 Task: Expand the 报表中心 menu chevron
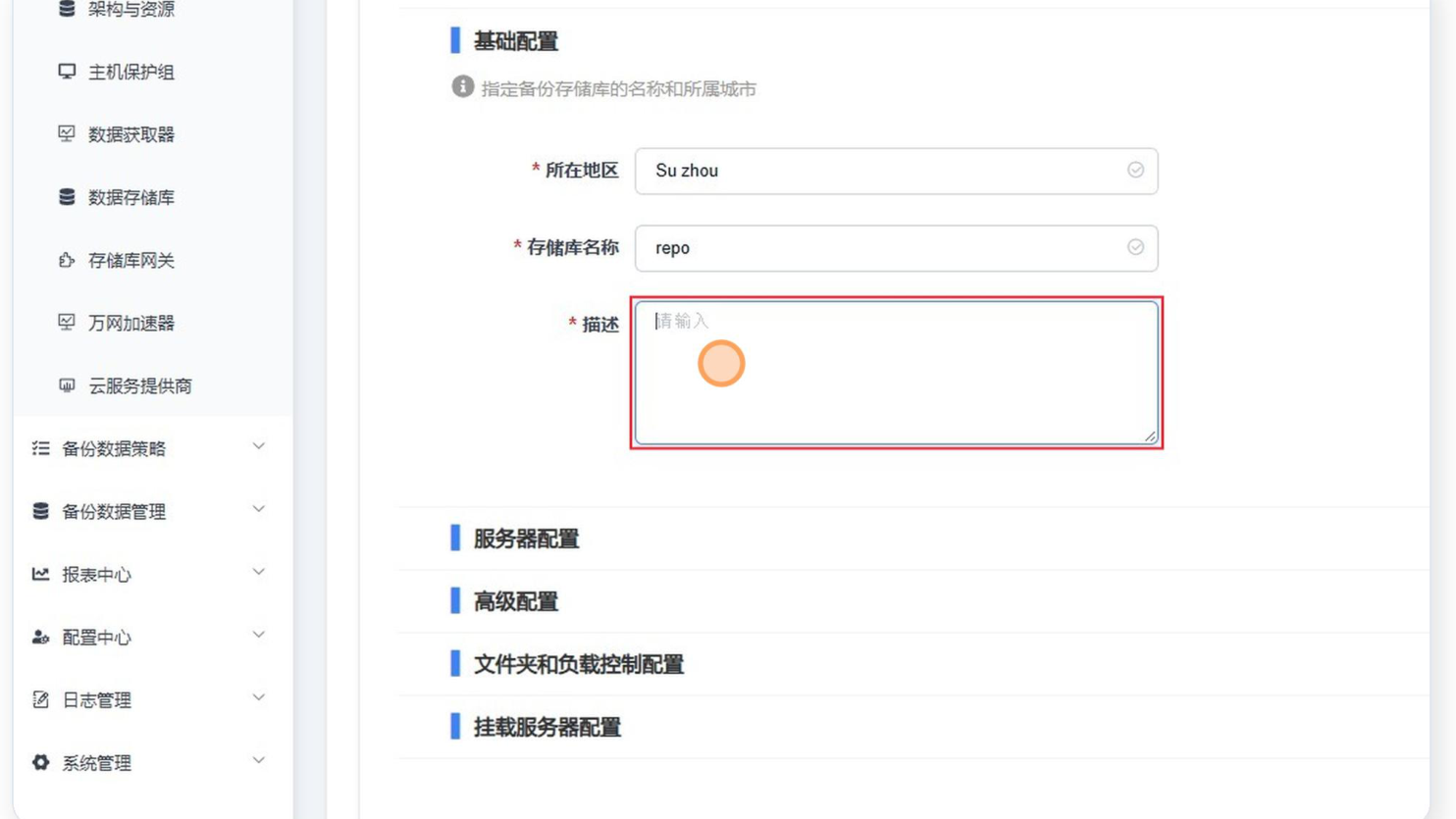coord(258,573)
